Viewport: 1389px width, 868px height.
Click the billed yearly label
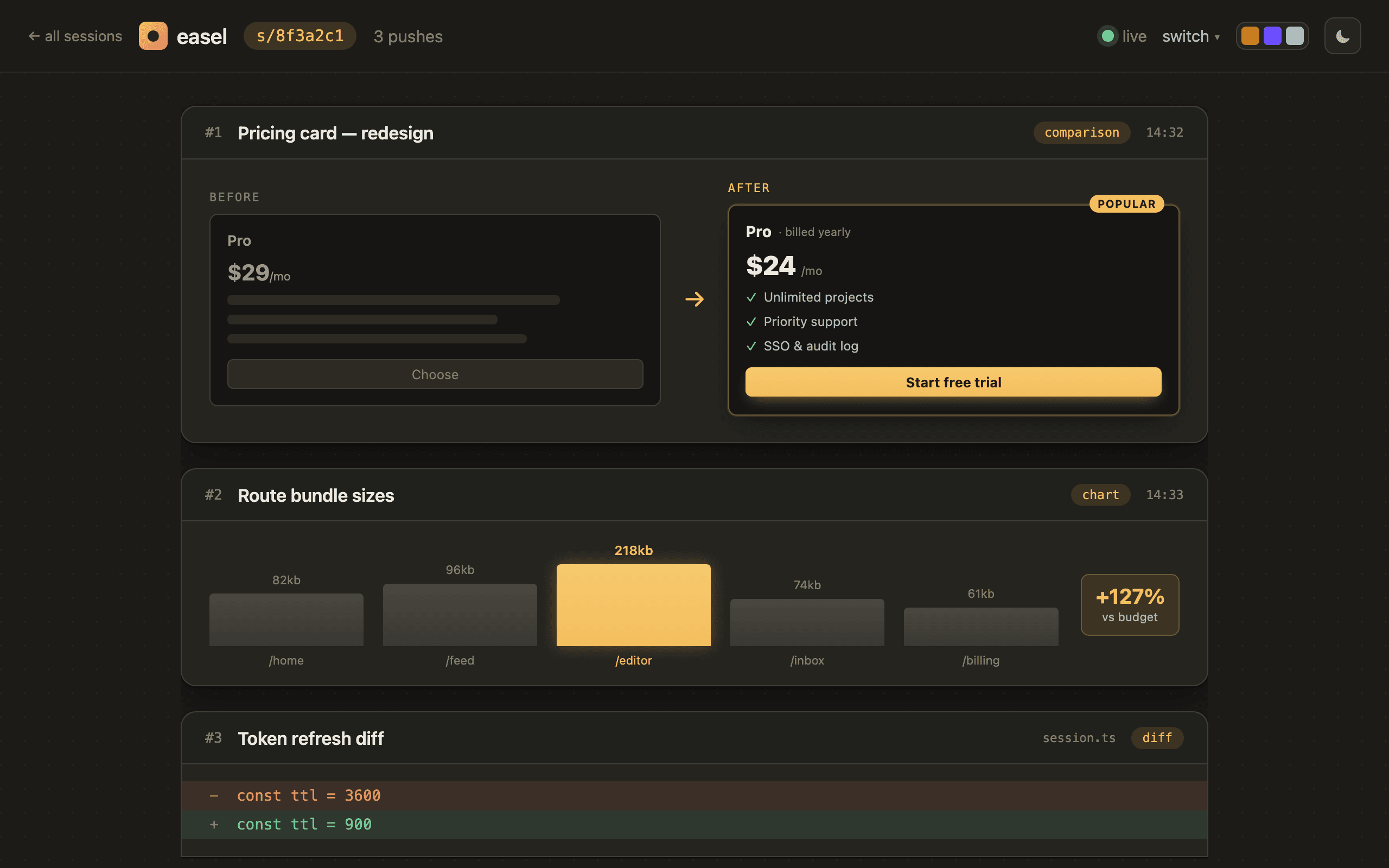(x=818, y=232)
